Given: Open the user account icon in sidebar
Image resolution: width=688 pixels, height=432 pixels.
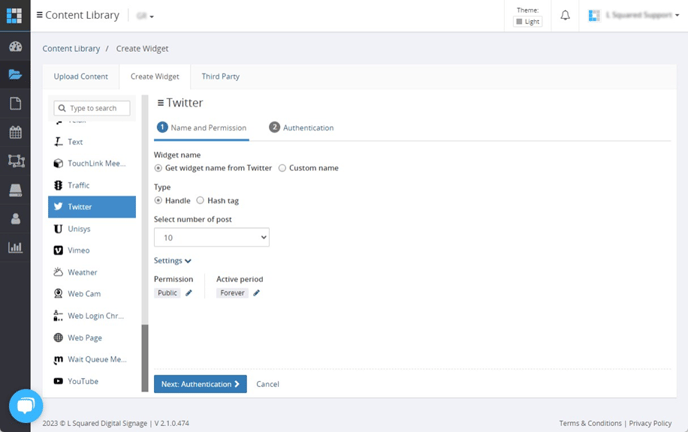Looking at the screenshot, I should pos(15,218).
